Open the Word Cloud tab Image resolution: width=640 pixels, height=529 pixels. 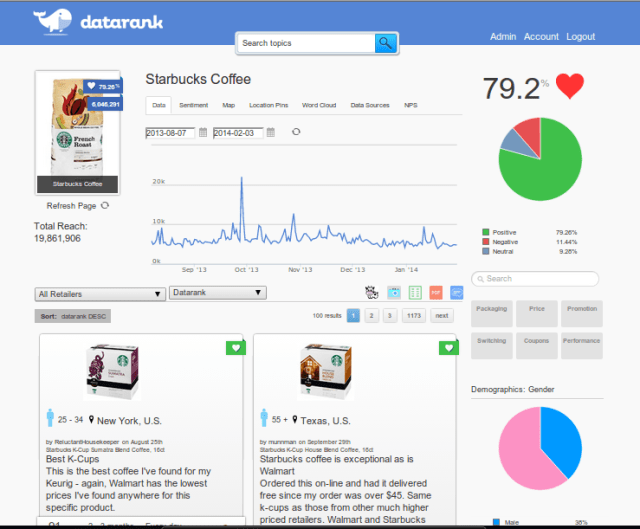tap(319, 105)
